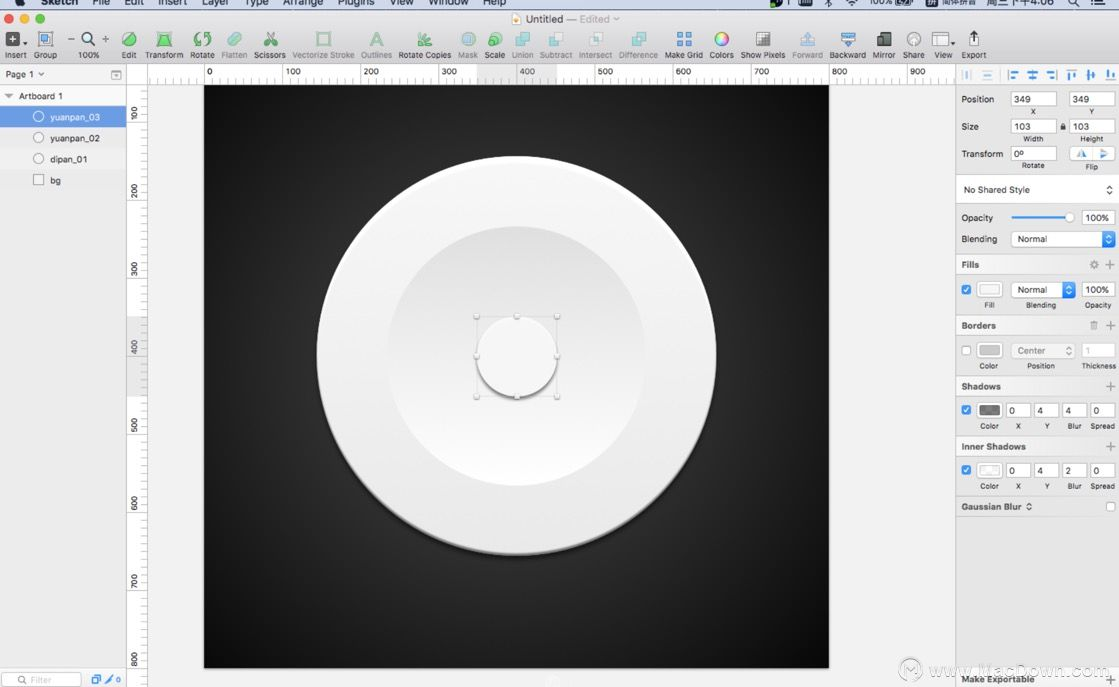Open the Colors picker from toolbar
Image resolution: width=1119 pixels, height=687 pixels.
click(721, 44)
